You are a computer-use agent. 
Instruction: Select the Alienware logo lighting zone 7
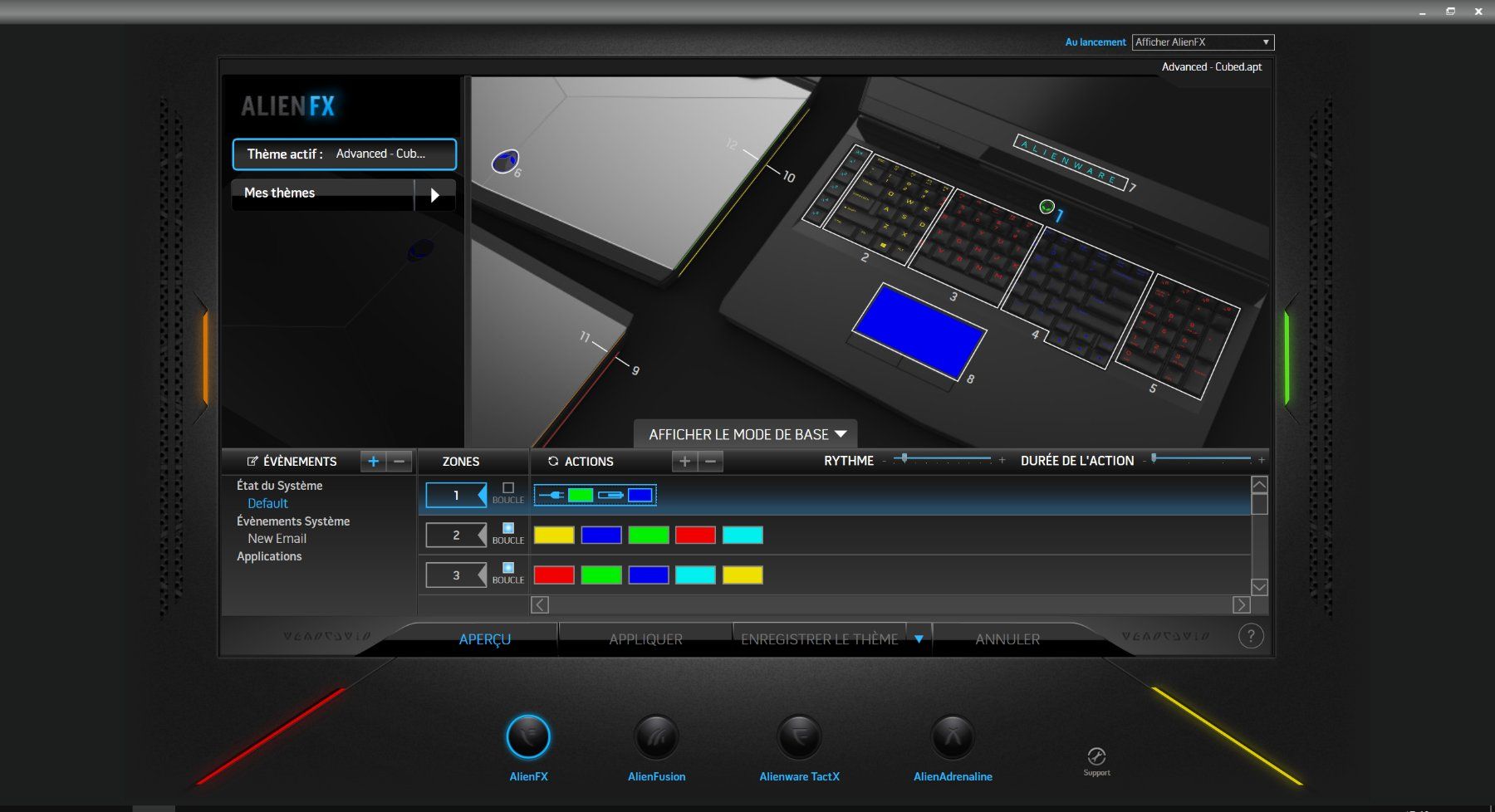tap(1070, 163)
